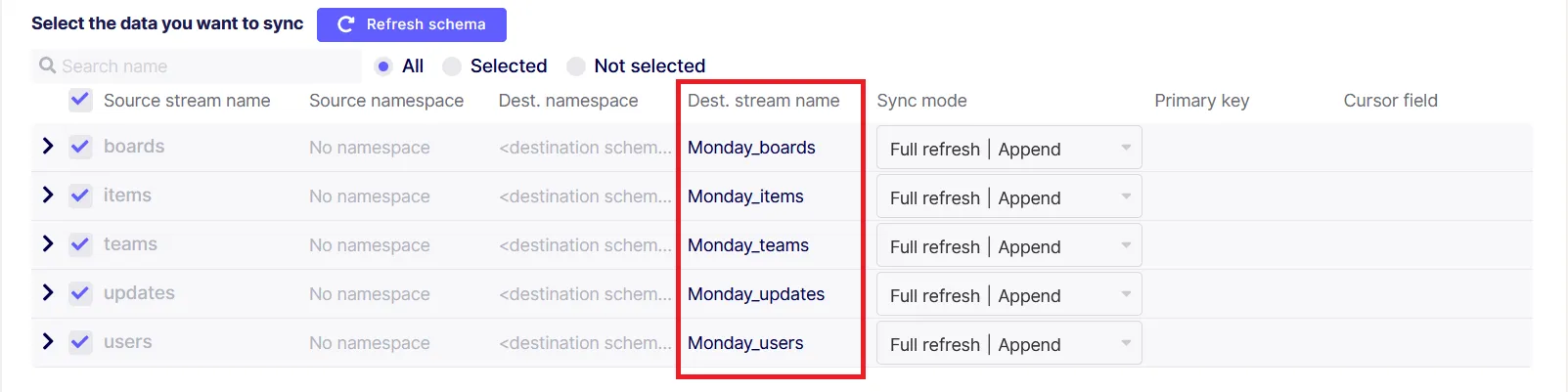This screenshot has height=392, width=1568.
Task: Uncheck the teams stream checkbox
Action: 80,244
